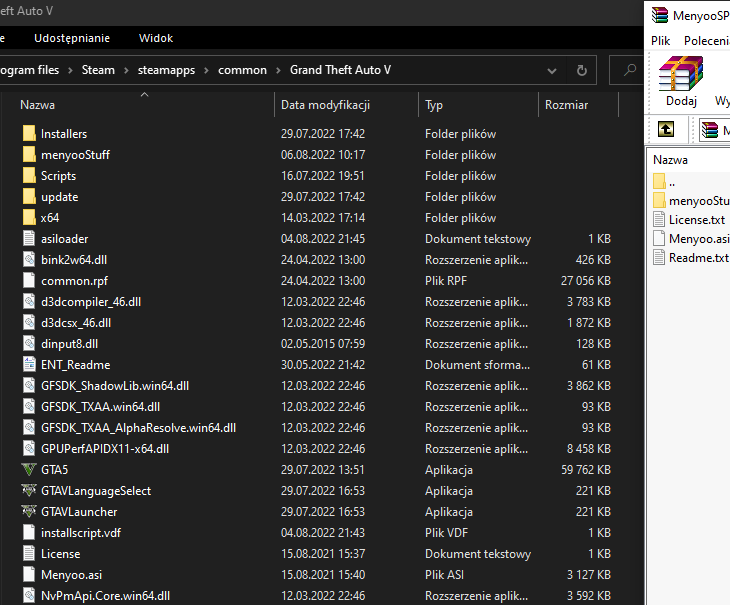
Task: Select the update folder icon
Action: click(x=29, y=196)
